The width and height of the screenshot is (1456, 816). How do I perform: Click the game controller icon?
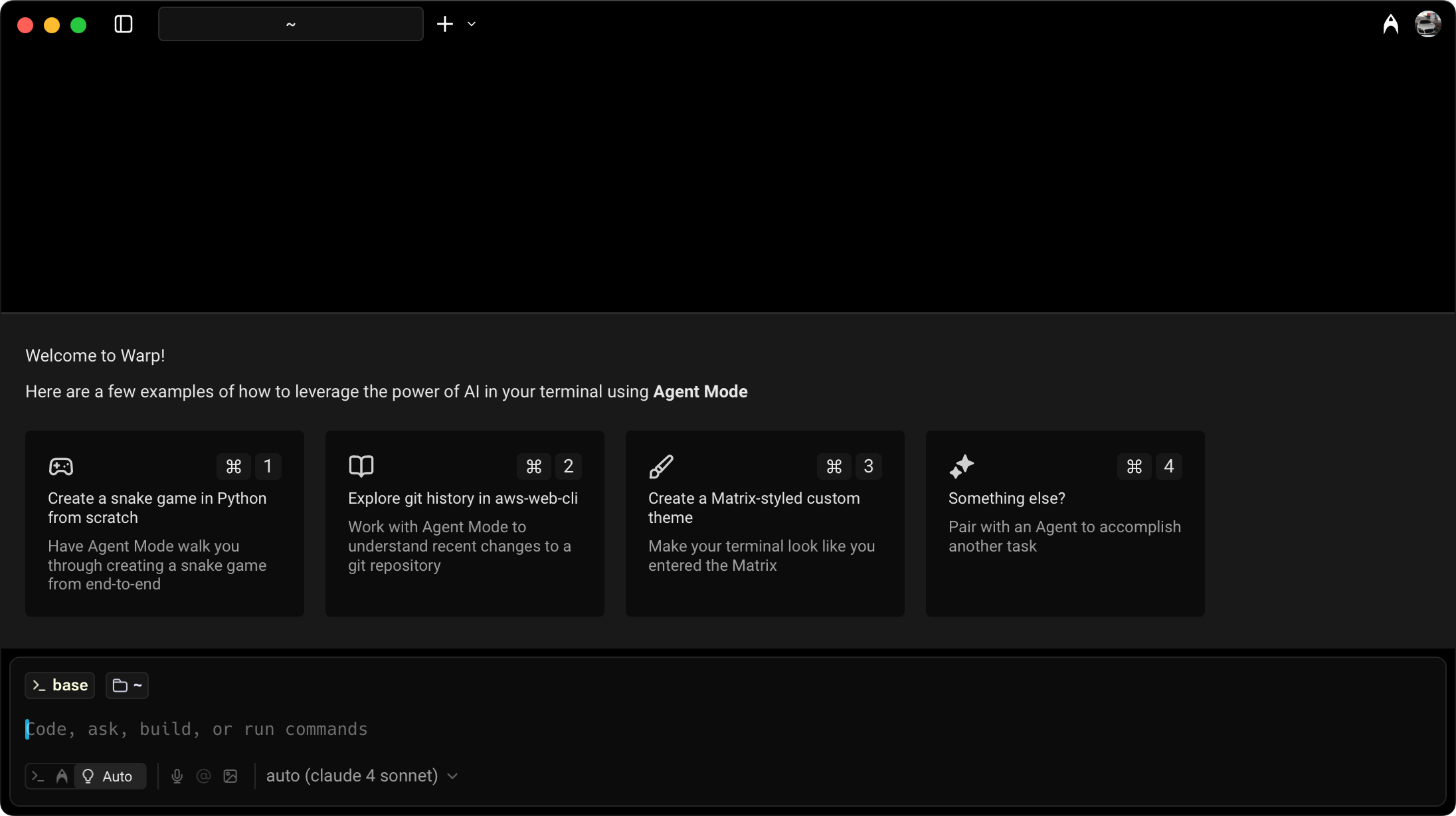(61, 466)
